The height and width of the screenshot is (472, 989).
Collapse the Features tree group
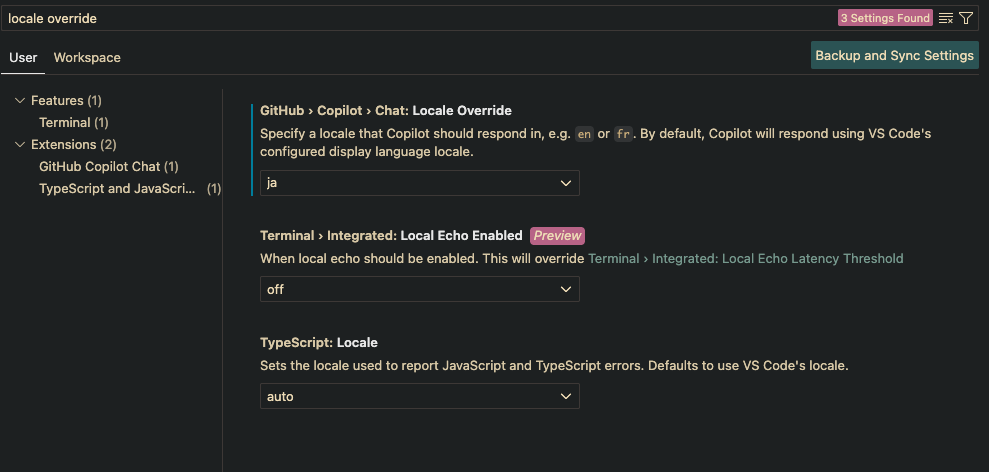tap(20, 100)
